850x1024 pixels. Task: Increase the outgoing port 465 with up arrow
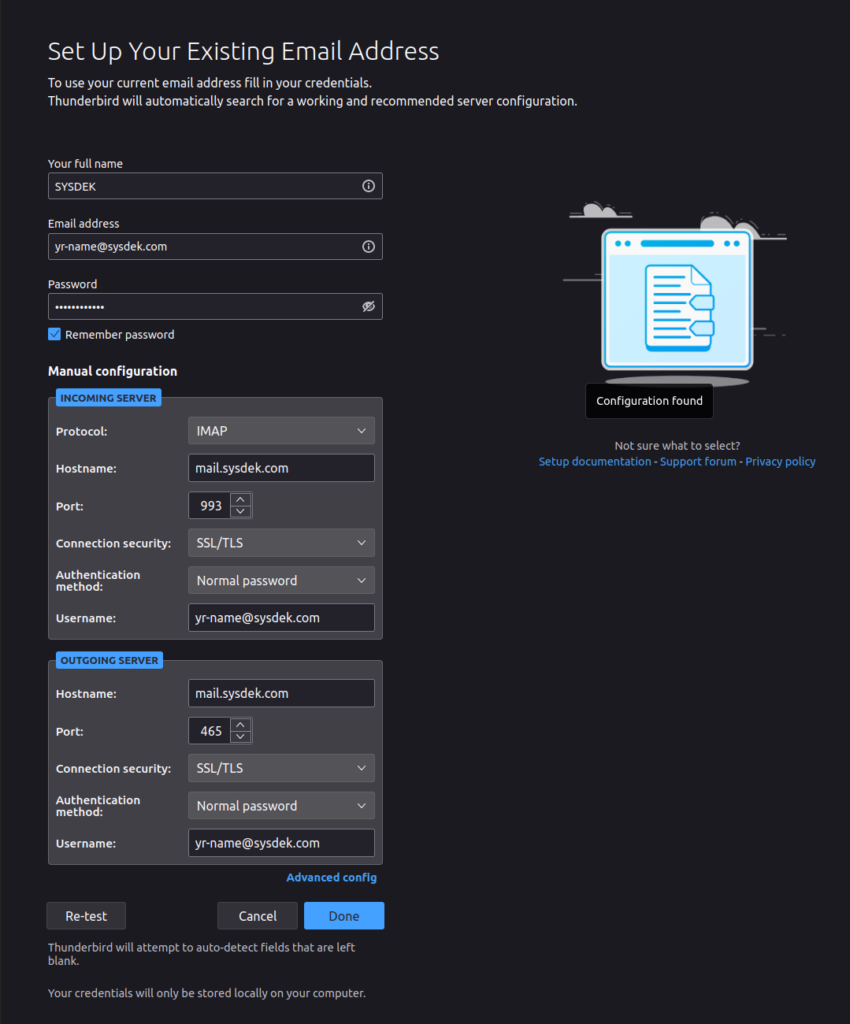240,725
